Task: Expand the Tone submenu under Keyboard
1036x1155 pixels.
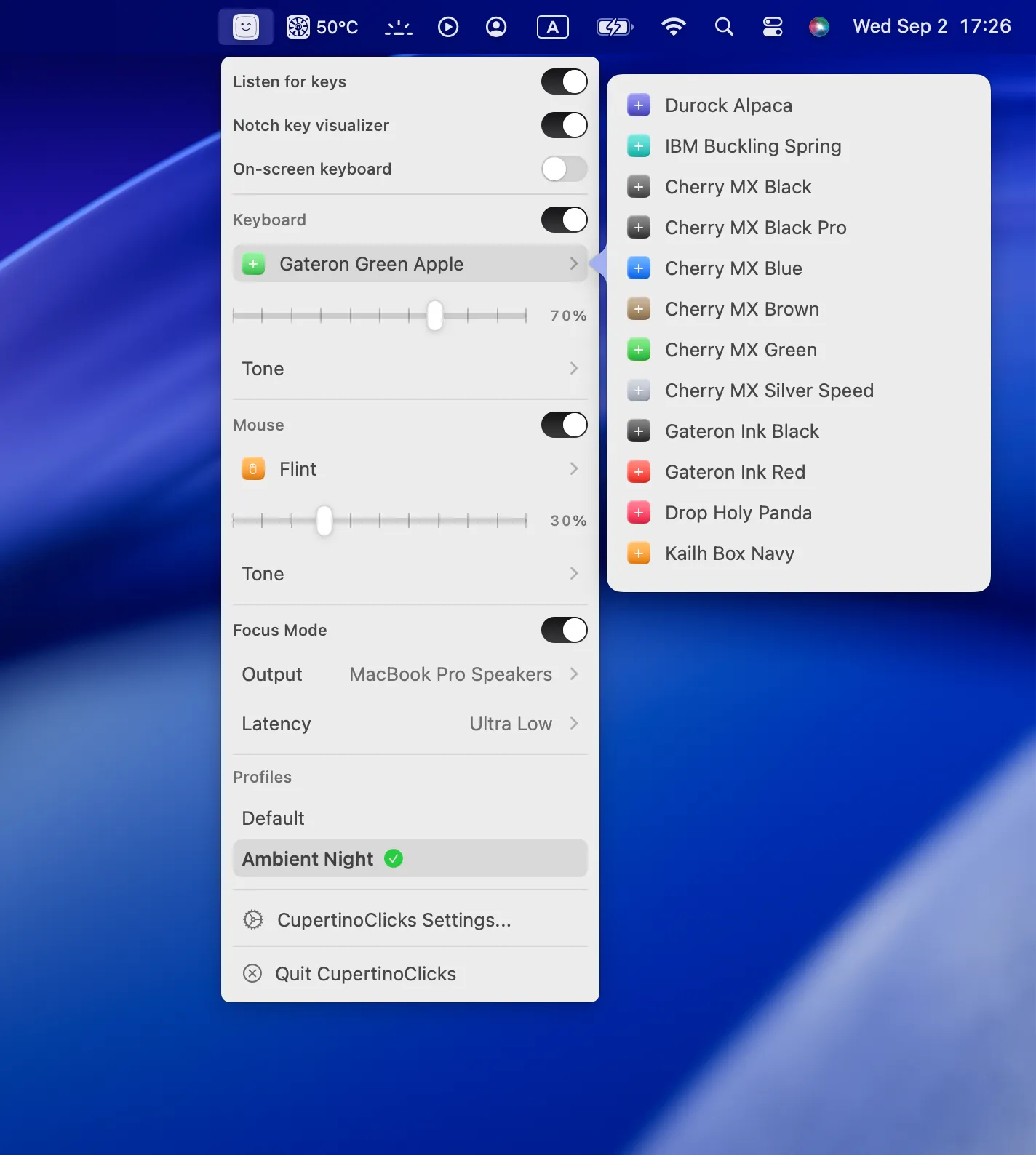Action: click(410, 369)
